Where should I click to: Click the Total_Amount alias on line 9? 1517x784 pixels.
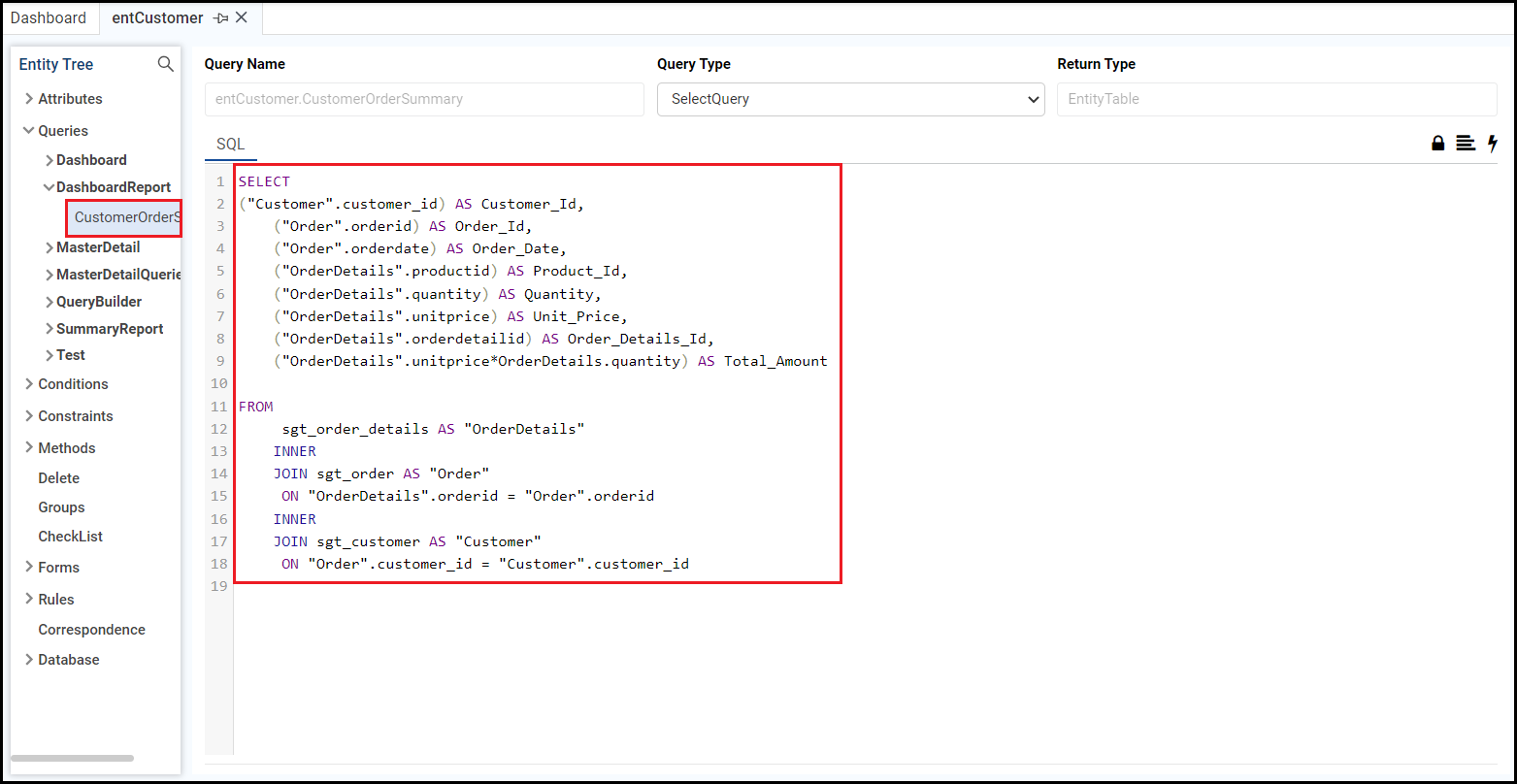tap(775, 361)
